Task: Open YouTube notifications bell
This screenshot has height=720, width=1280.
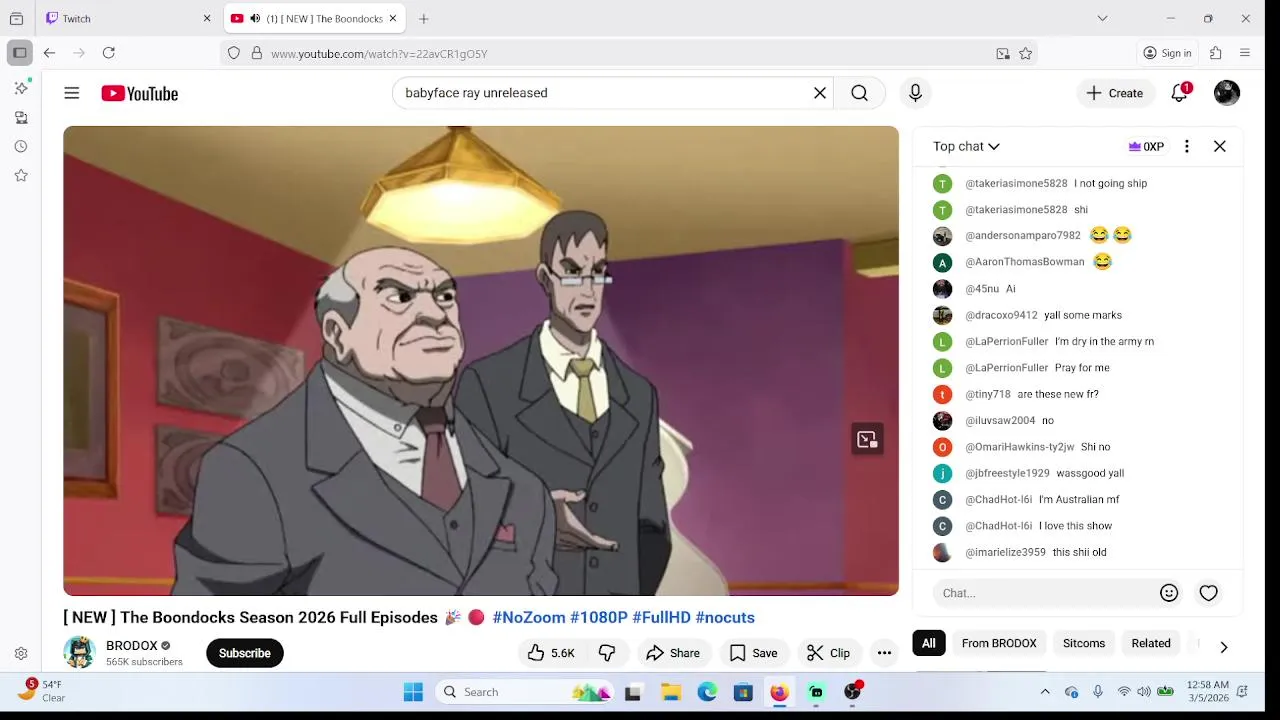Action: pyautogui.click(x=1180, y=93)
